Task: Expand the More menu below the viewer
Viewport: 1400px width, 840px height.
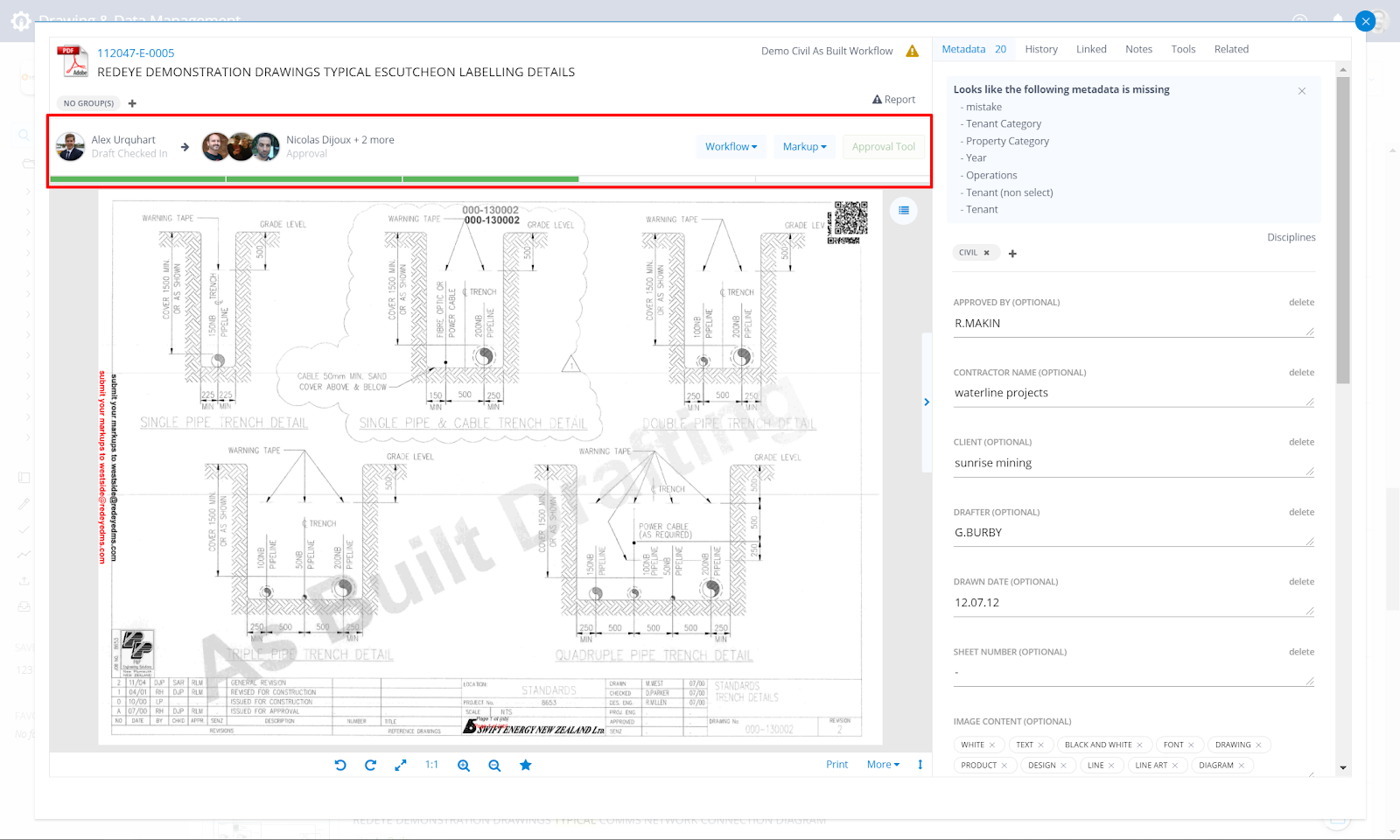Action: click(883, 765)
